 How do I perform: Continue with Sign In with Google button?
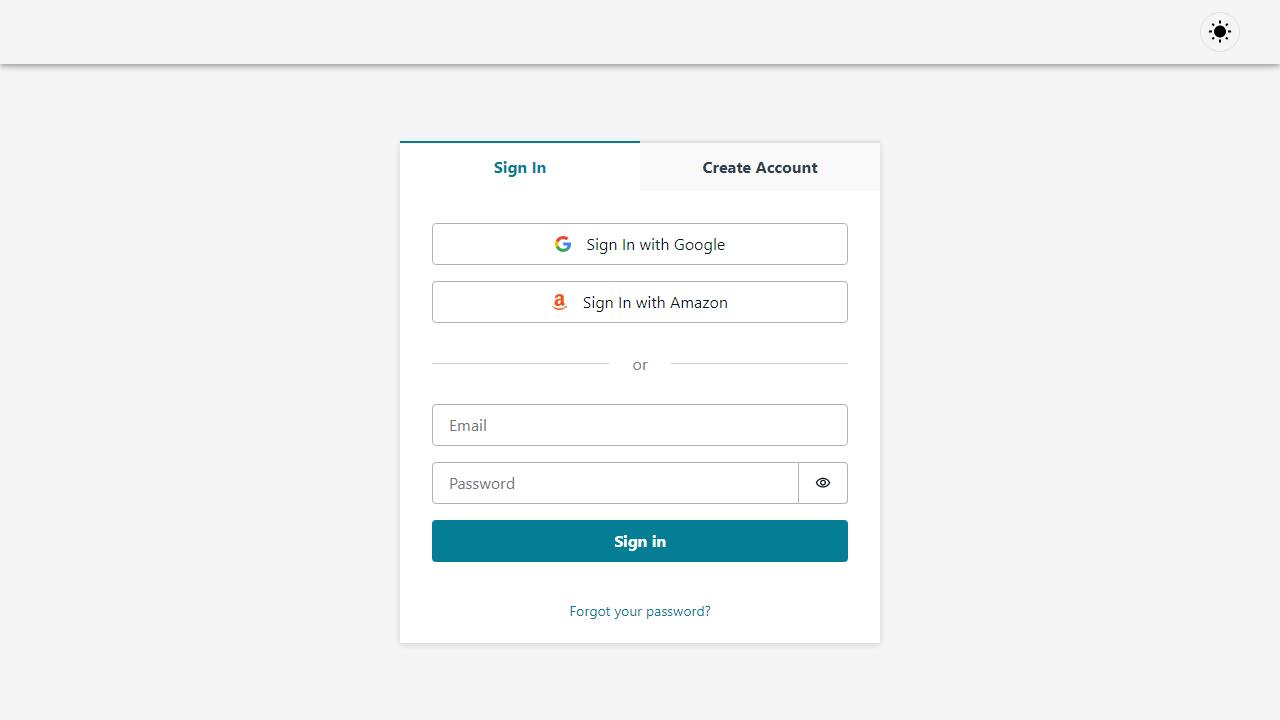coord(640,244)
